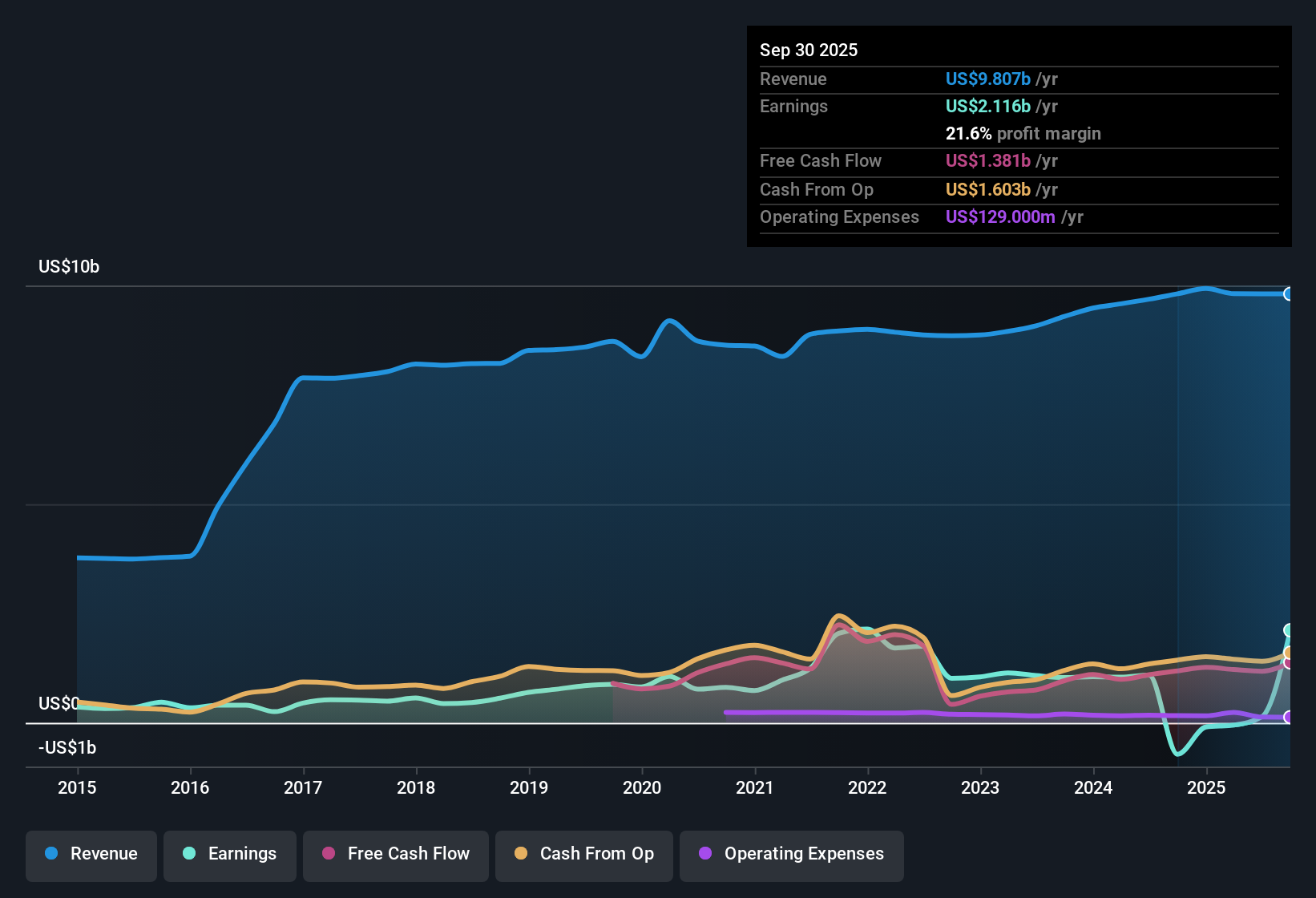Click the Earnings row label in tooltip
The width and height of the screenshot is (1316, 898).
(793, 106)
